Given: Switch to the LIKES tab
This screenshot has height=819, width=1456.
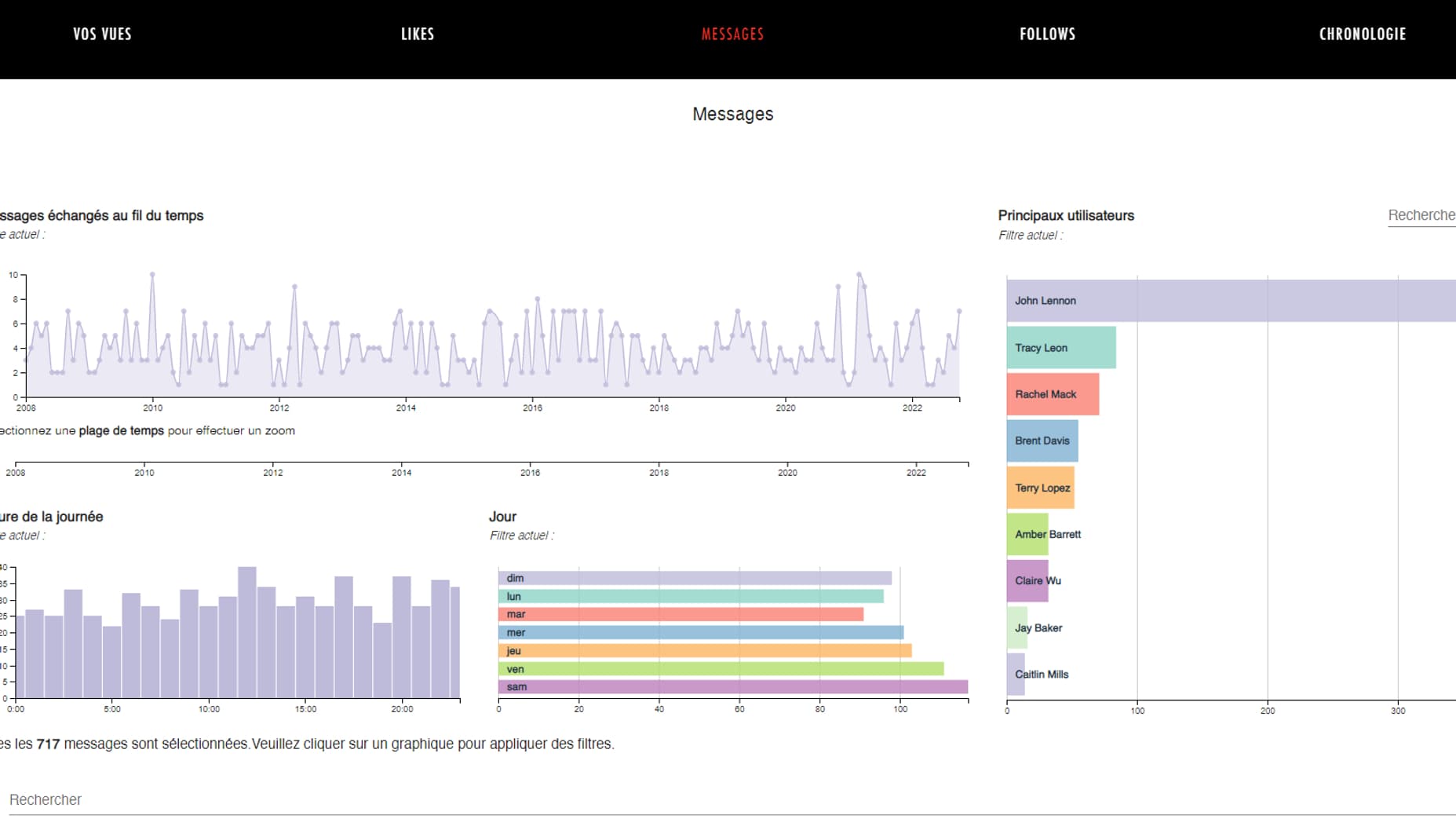Looking at the screenshot, I should 417,34.
